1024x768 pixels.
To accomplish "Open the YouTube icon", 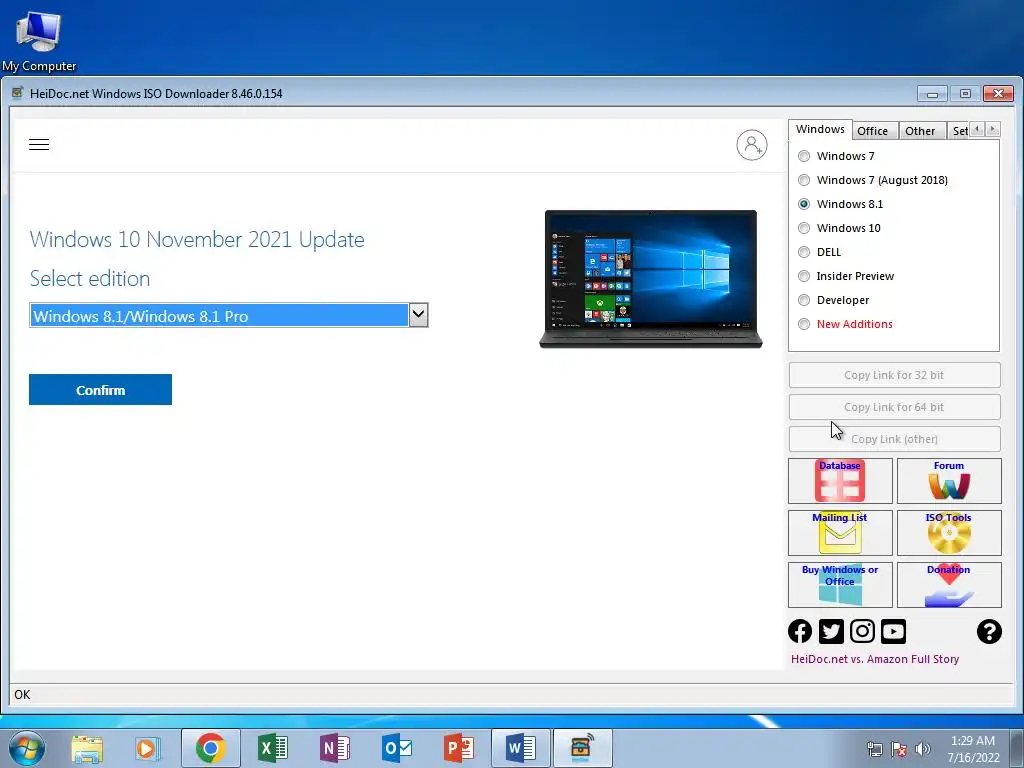I will [x=893, y=632].
